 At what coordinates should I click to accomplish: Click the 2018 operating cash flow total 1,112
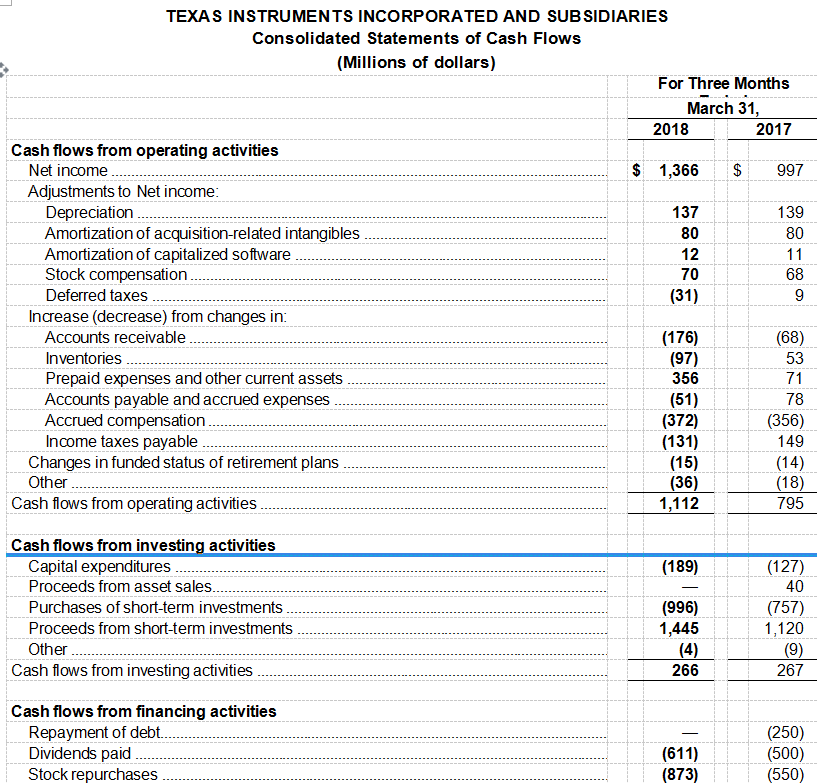coord(678,503)
